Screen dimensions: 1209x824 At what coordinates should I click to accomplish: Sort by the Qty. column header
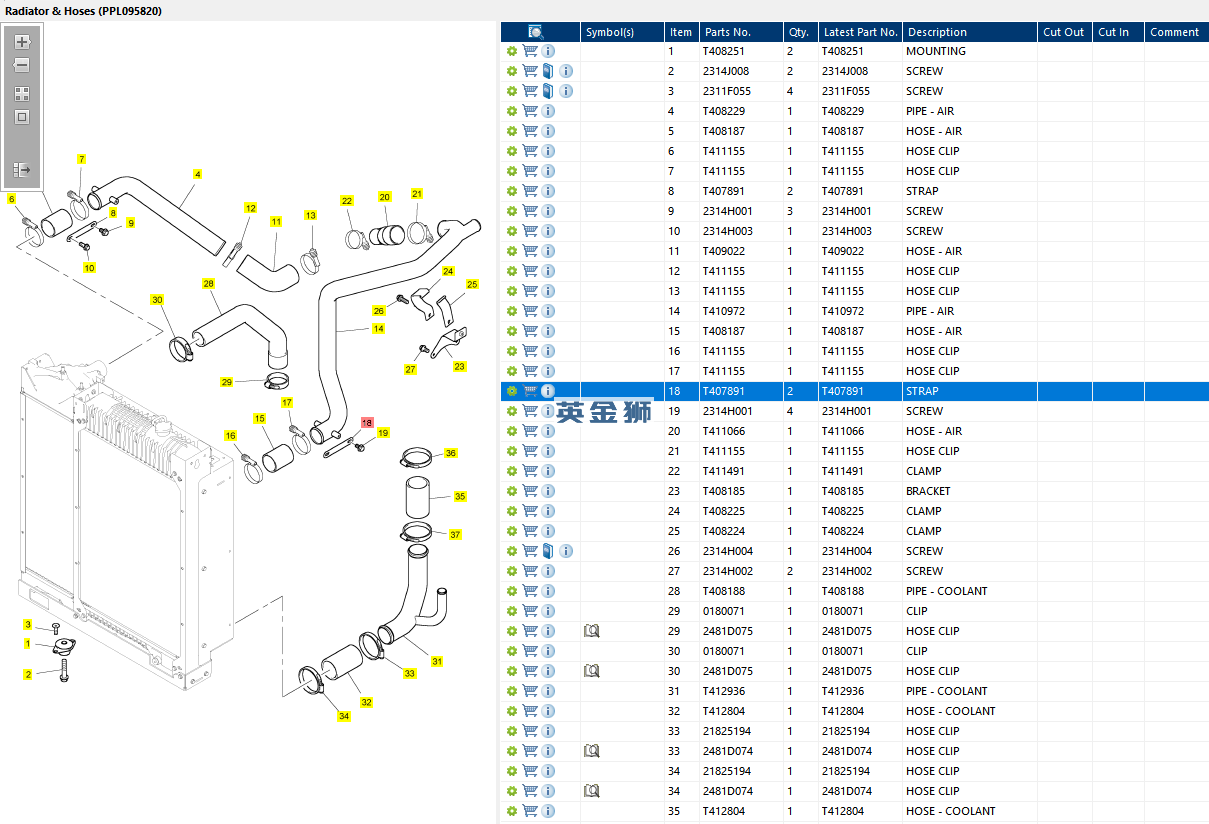[x=799, y=32]
